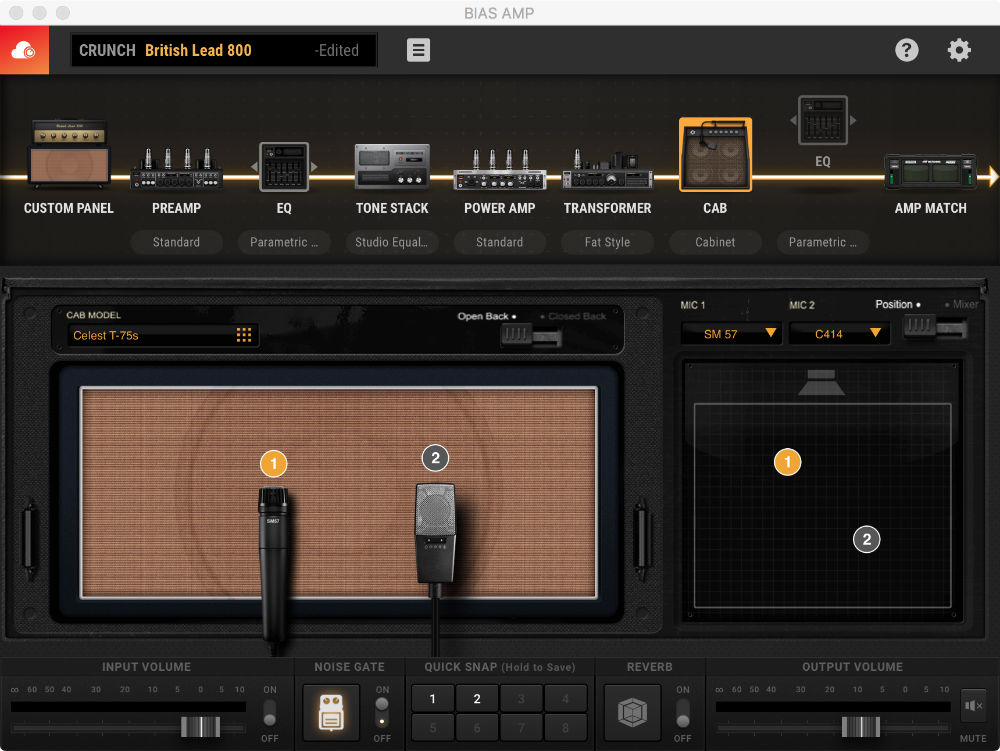Select the CUSTOM PANEL block
Viewport: 1000px width, 751px height.
[68, 150]
